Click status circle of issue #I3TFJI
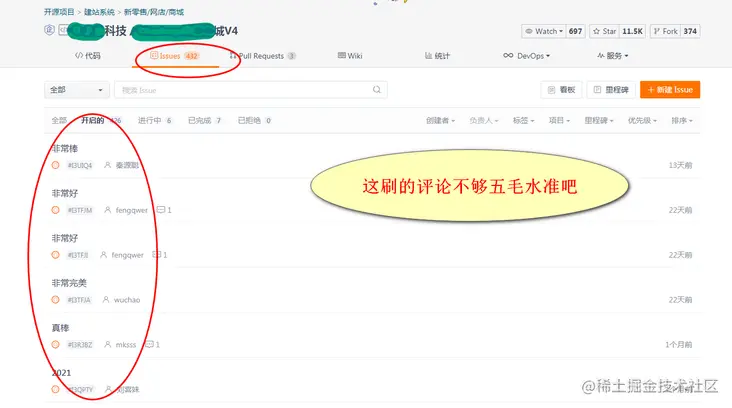The image size is (732, 408). point(55,255)
